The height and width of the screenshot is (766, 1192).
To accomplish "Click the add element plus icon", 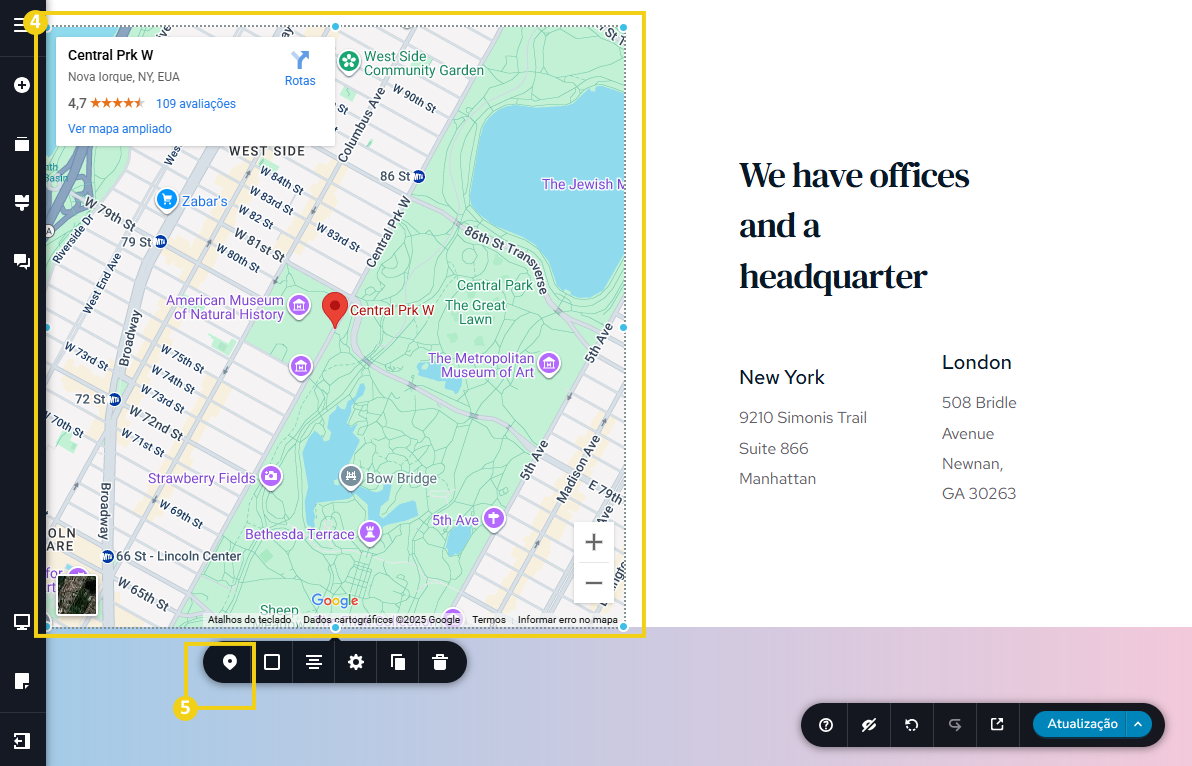I will 22,85.
